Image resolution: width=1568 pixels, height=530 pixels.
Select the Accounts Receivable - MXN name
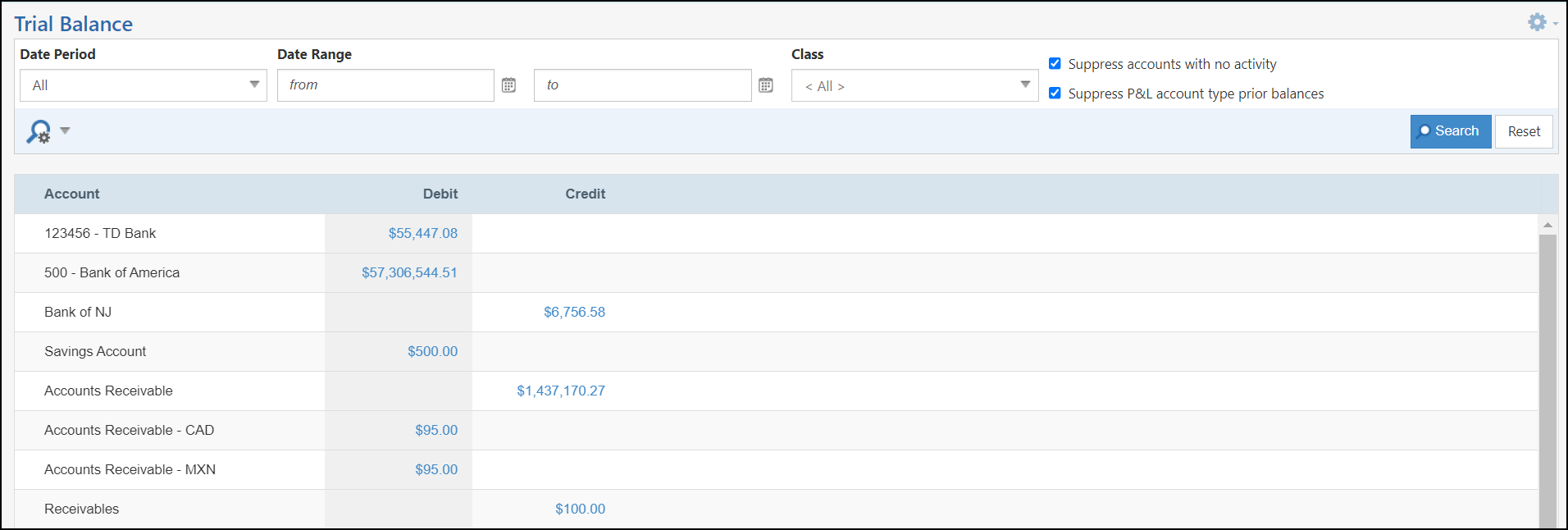(130, 469)
